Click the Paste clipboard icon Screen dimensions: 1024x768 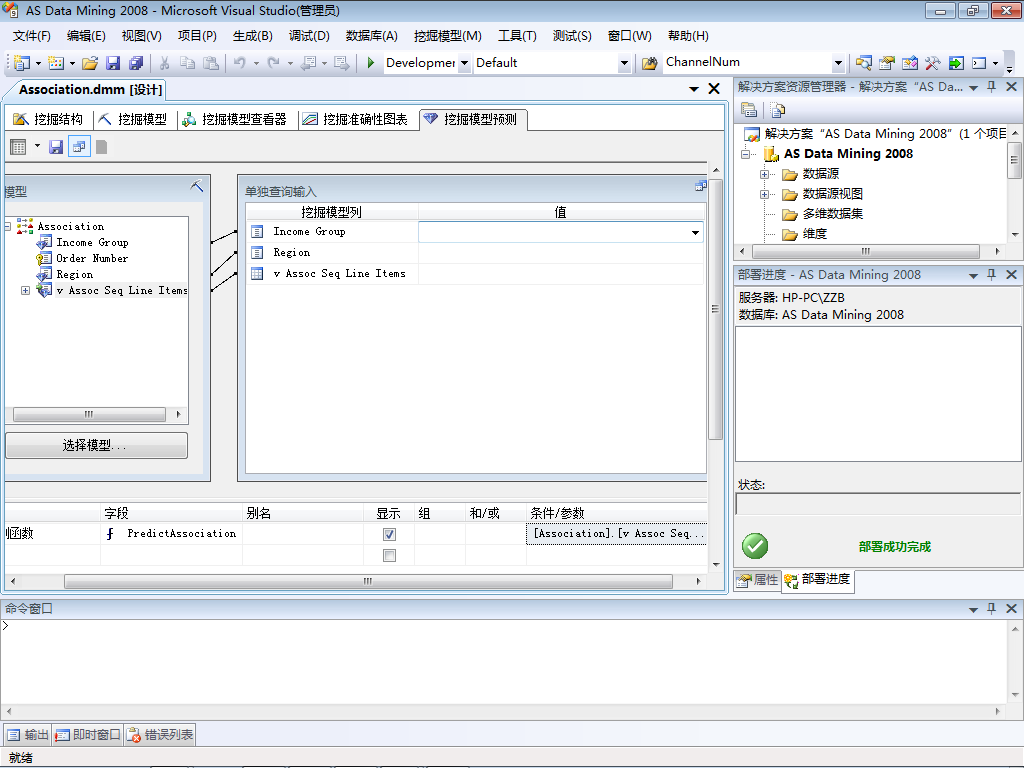(210, 63)
